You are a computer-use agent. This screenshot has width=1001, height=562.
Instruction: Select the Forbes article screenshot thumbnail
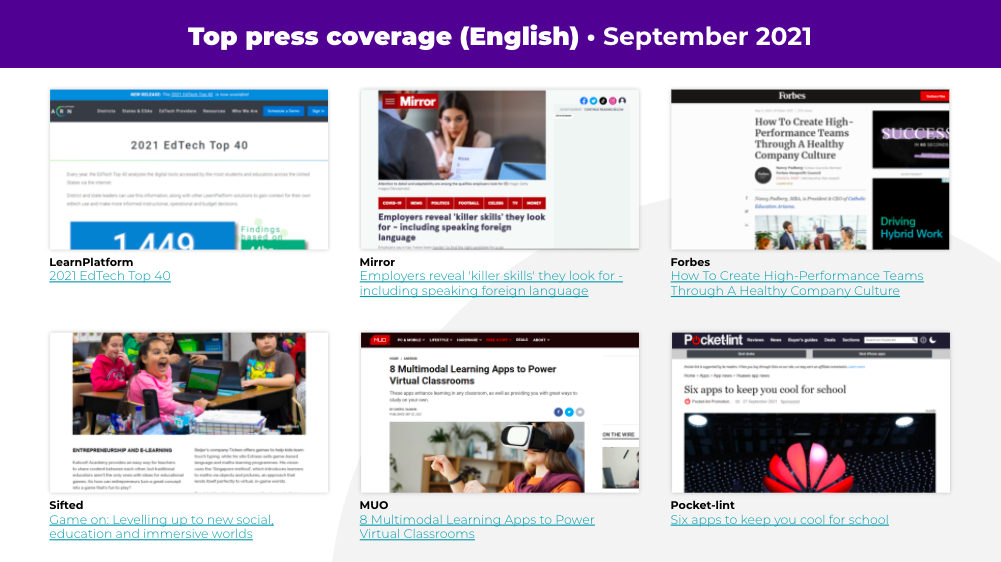click(x=810, y=169)
